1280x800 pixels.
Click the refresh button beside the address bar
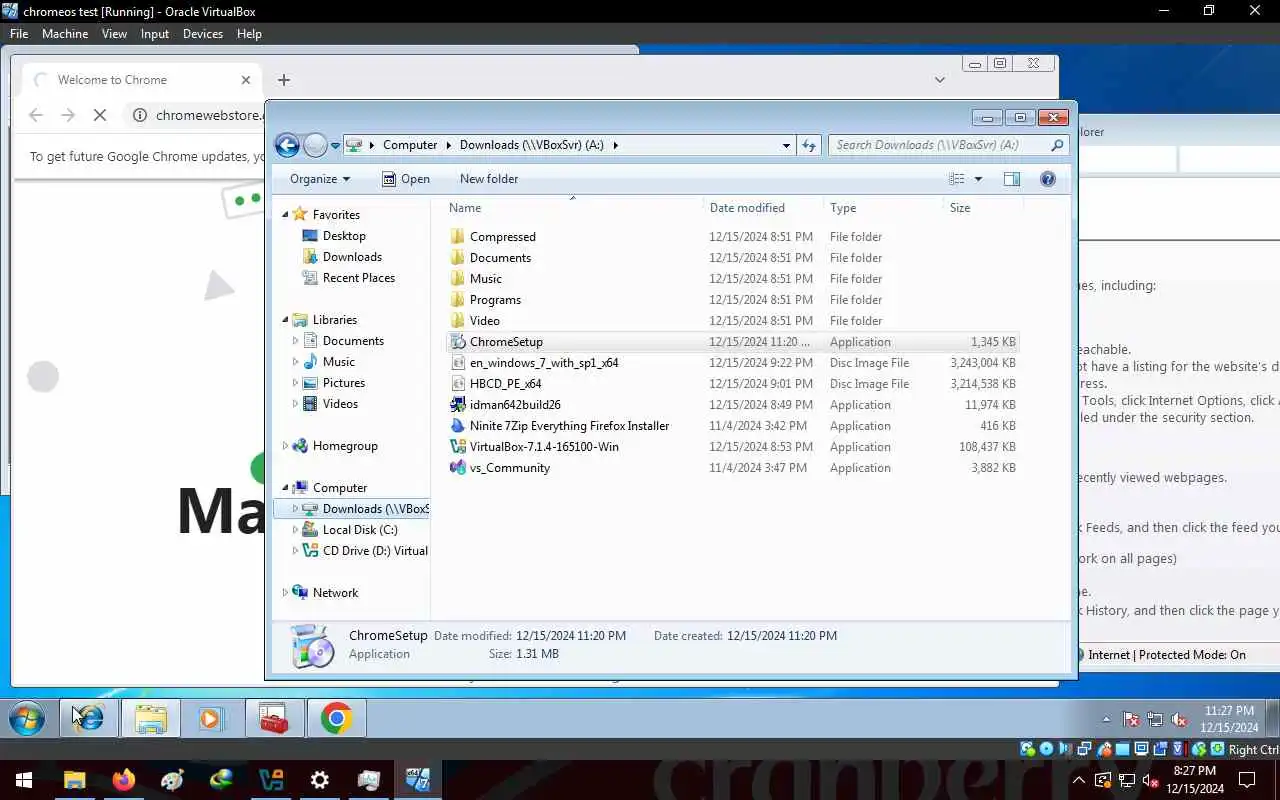click(x=809, y=145)
